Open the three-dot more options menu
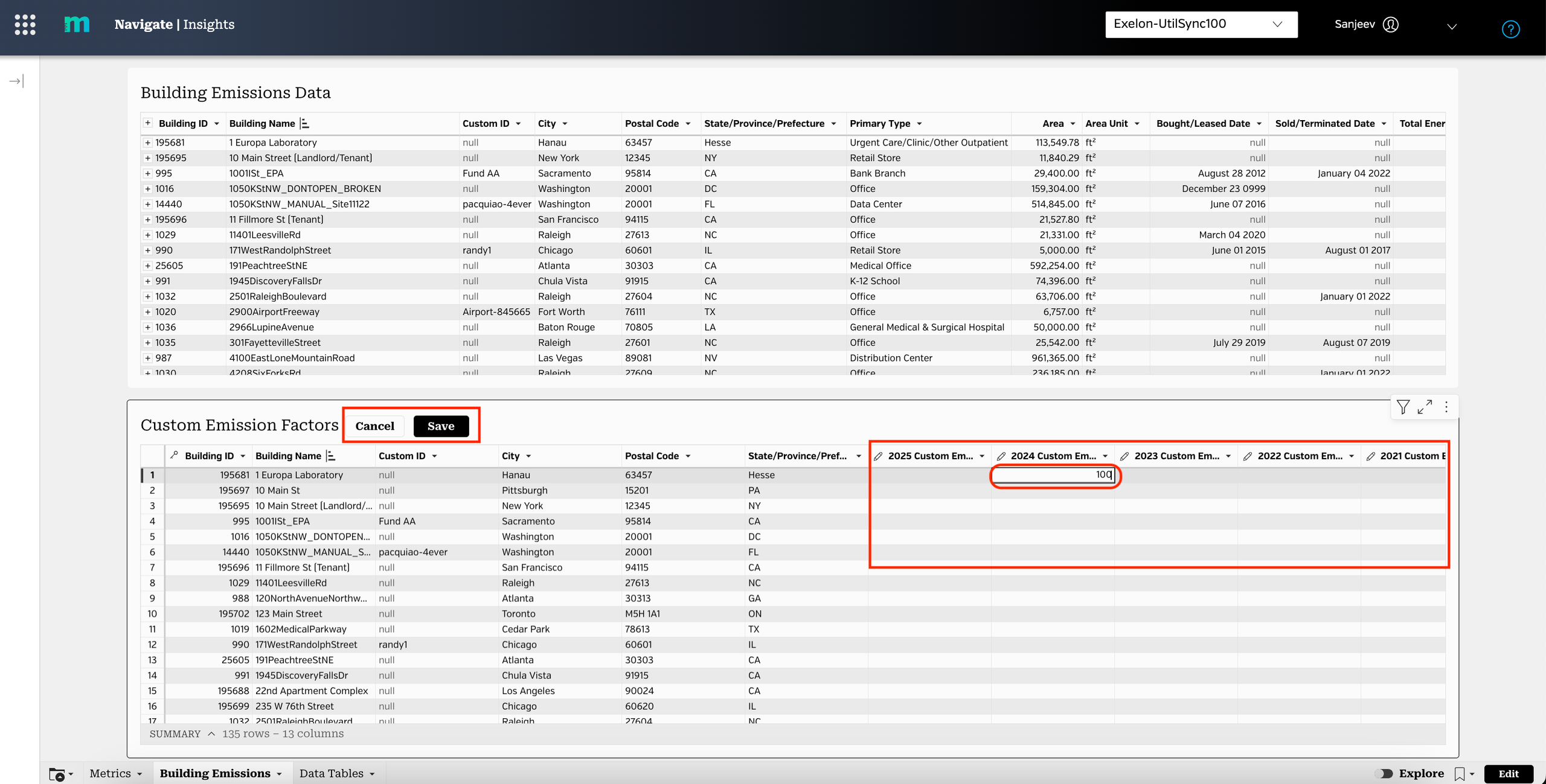1546x784 pixels. (x=1446, y=407)
